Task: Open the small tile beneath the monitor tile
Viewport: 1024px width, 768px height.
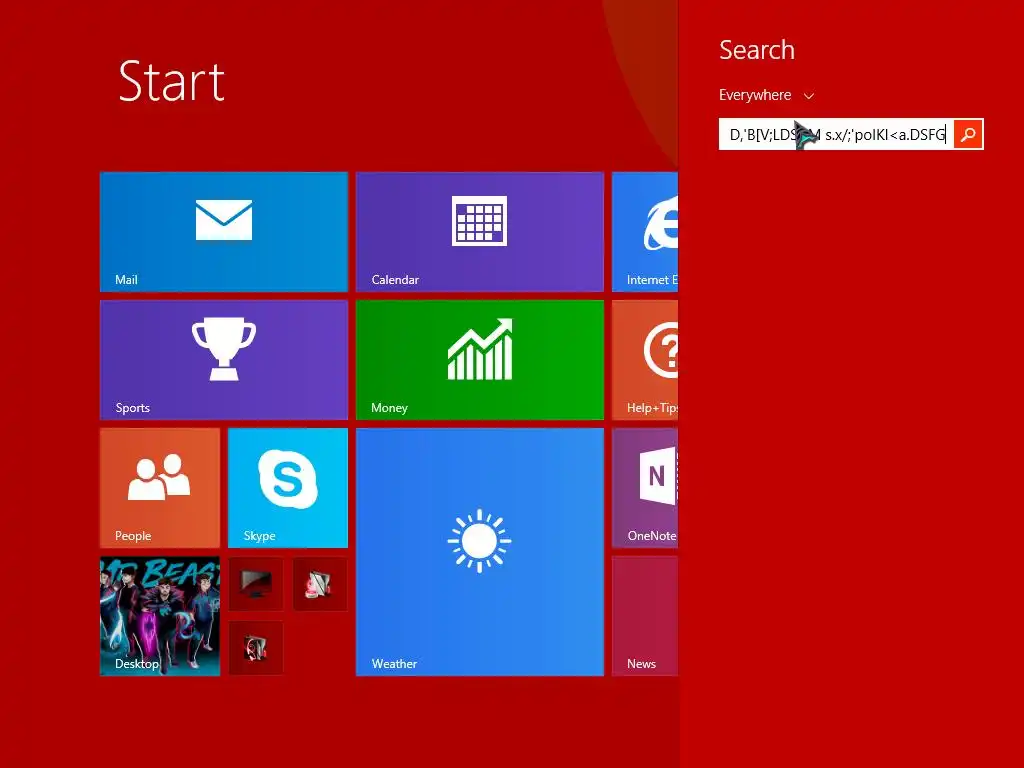Action: 256,648
